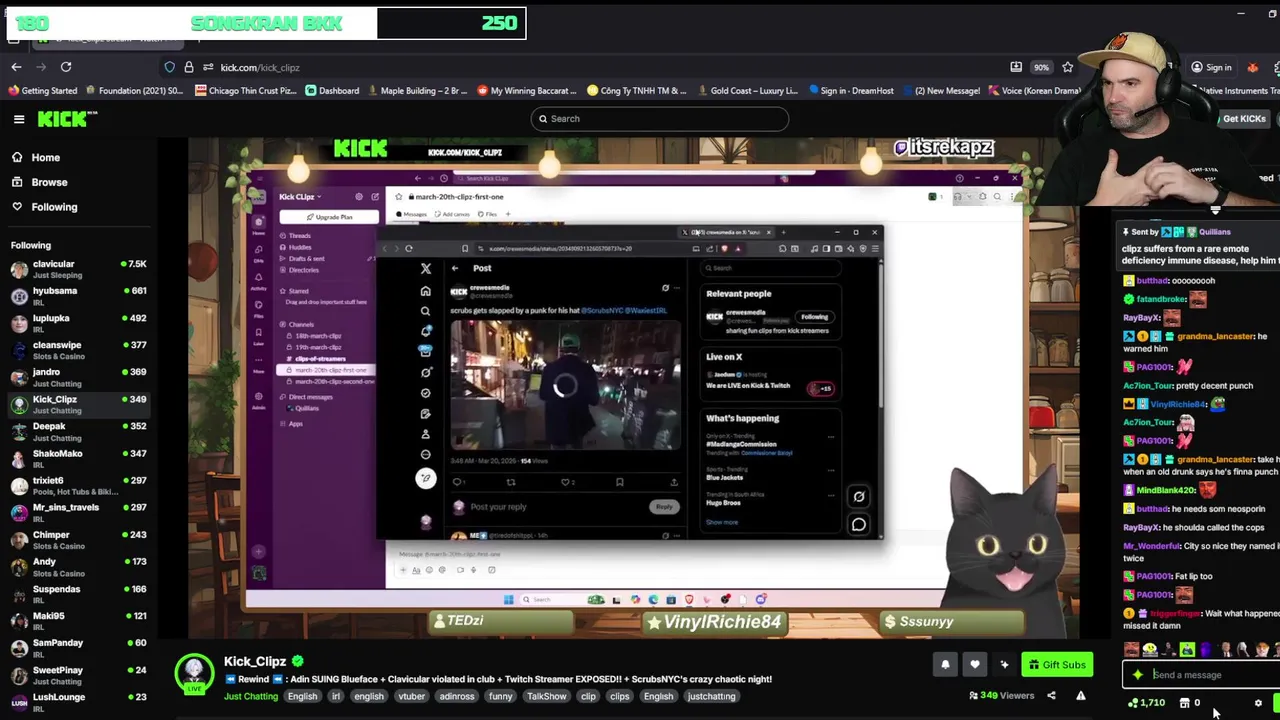Open ShakoMako's IRL channel
1280x720 pixels.
(78, 458)
